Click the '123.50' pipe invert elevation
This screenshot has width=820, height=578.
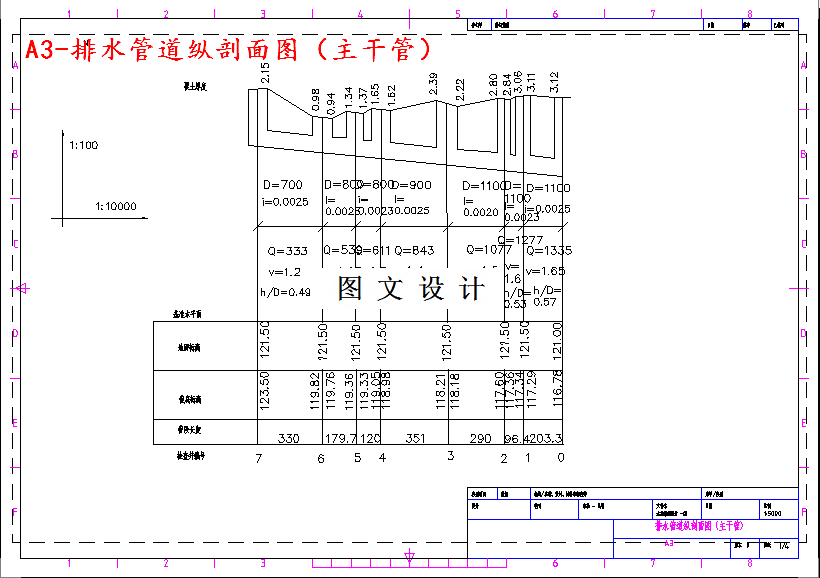point(264,391)
